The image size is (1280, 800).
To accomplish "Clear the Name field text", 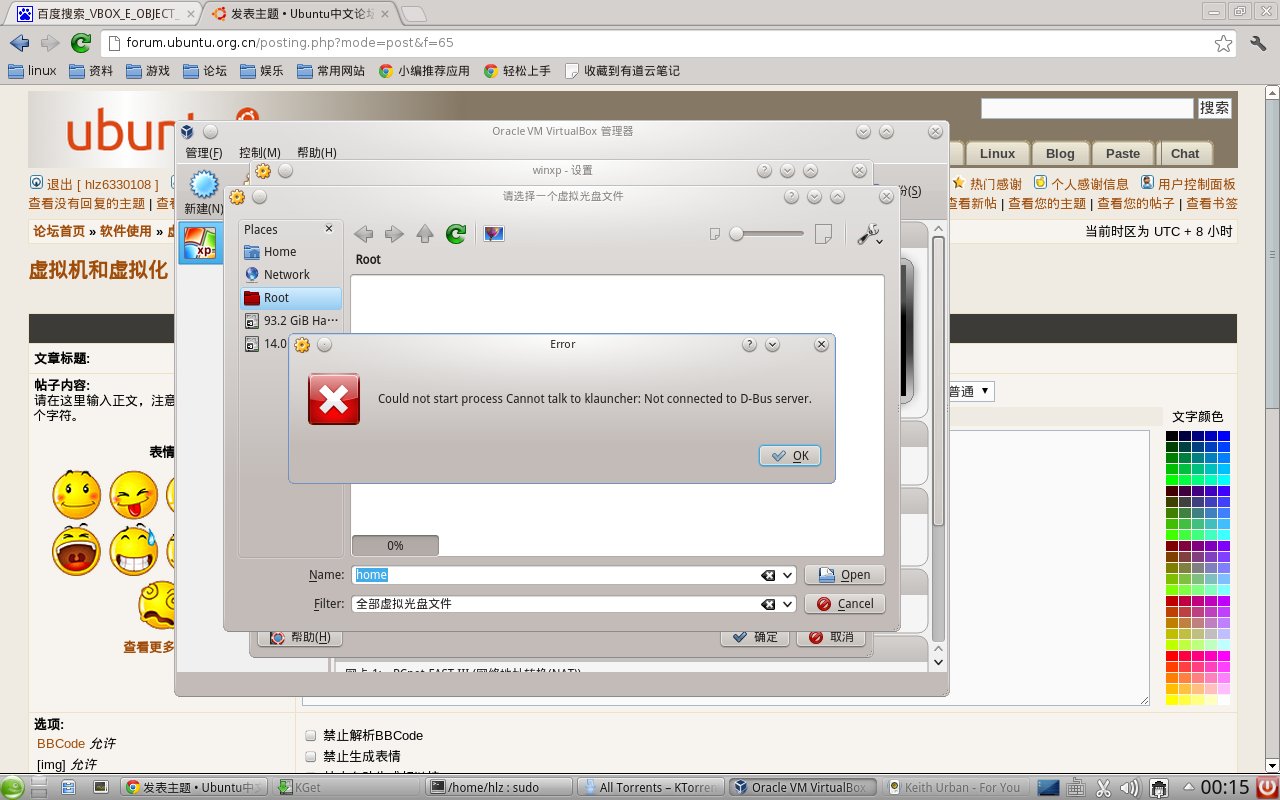I will [768, 575].
